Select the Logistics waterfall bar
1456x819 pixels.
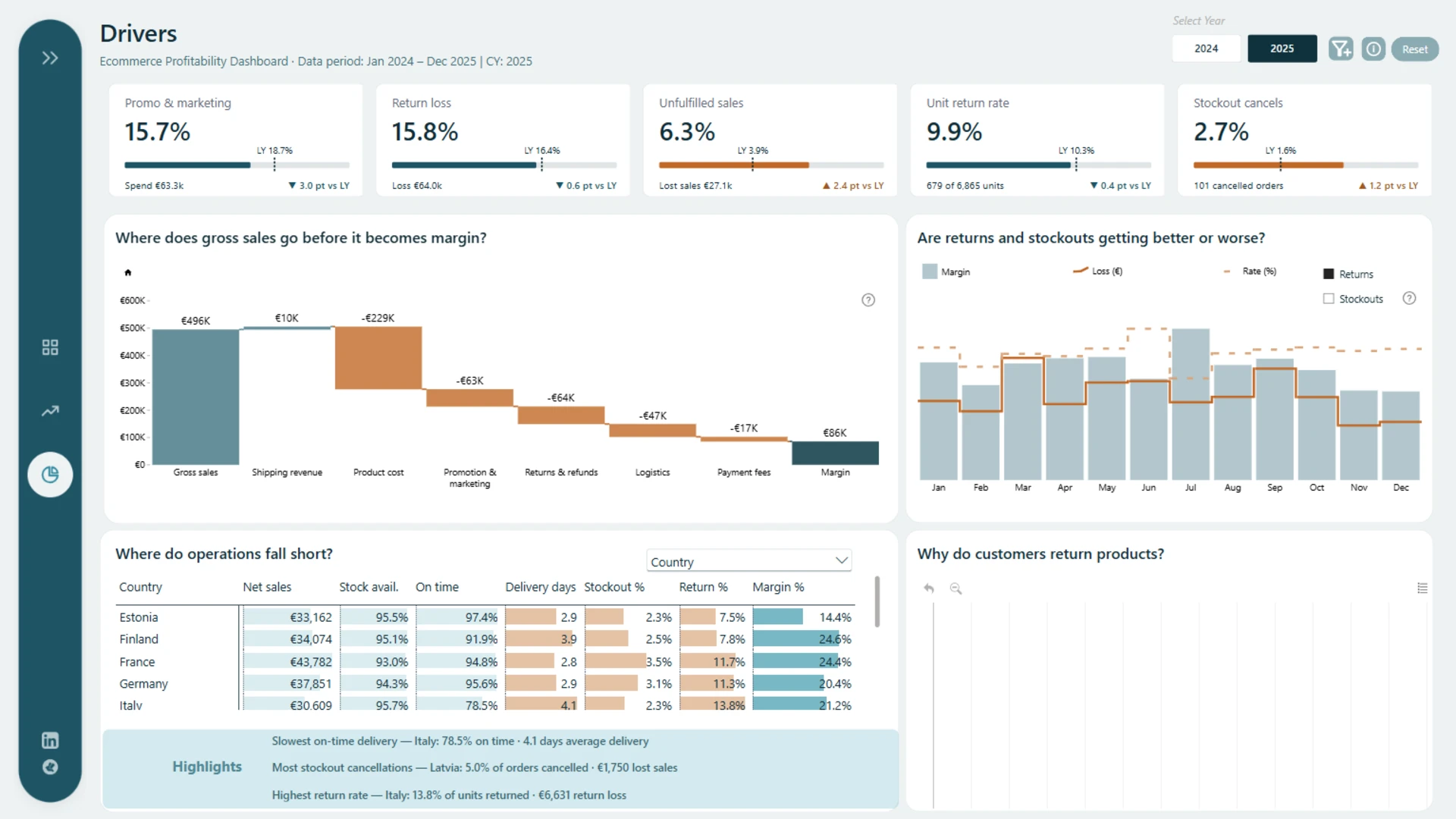pyautogui.click(x=653, y=431)
